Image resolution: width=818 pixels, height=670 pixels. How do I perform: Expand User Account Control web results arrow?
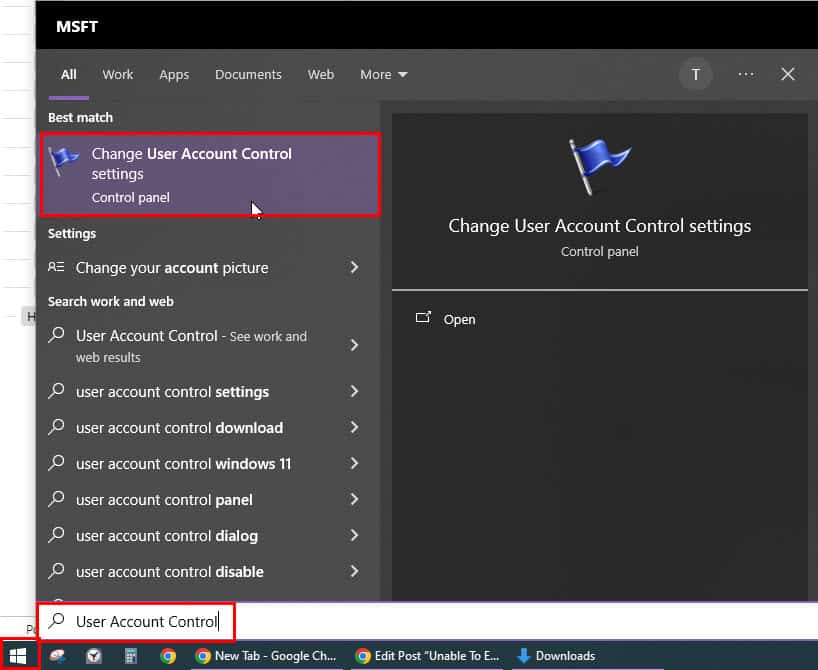tap(354, 345)
